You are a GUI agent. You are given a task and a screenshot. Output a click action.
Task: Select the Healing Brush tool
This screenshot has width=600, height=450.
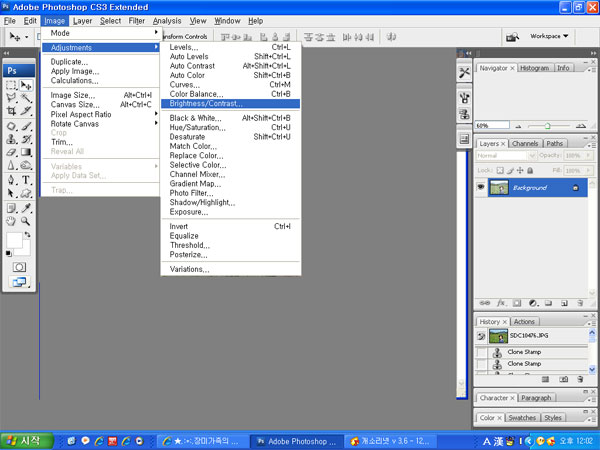(x=11, y=126)
